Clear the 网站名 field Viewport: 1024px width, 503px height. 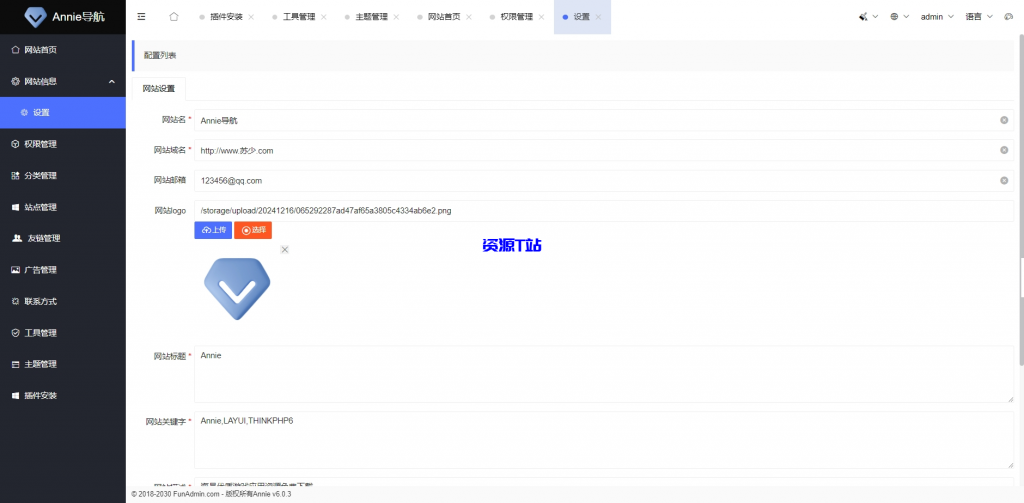(1004, 120)
